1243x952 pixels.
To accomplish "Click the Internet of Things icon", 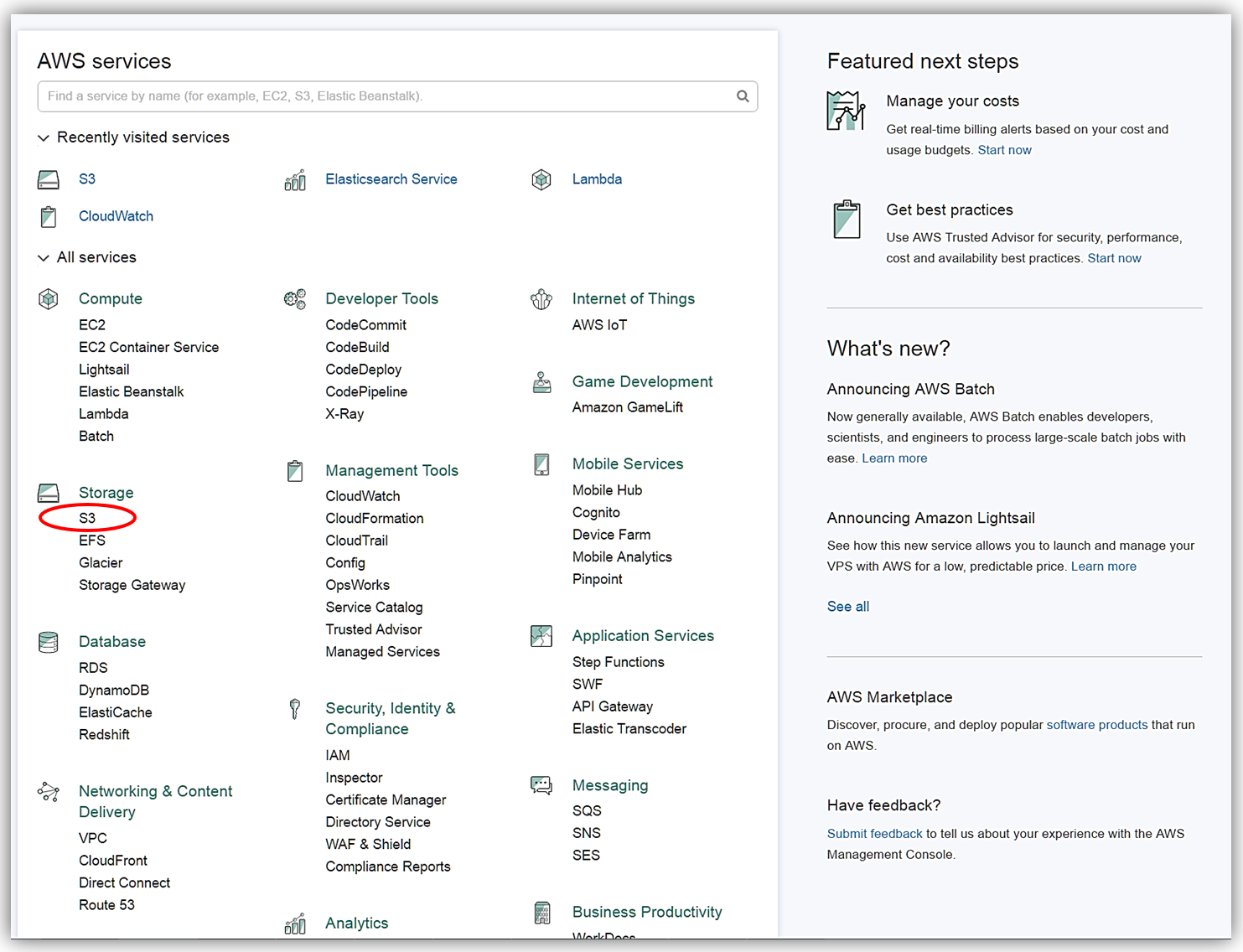I will [541, 299].
